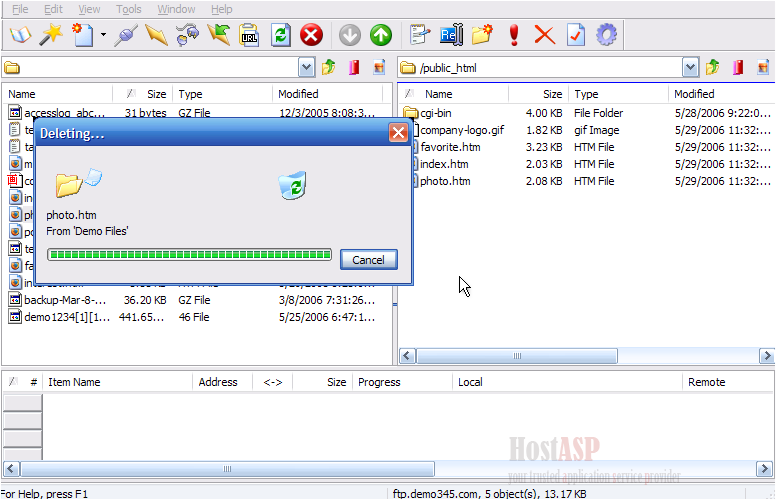
Task: Cancel the Deleting operation
Action: pos(368,260)
